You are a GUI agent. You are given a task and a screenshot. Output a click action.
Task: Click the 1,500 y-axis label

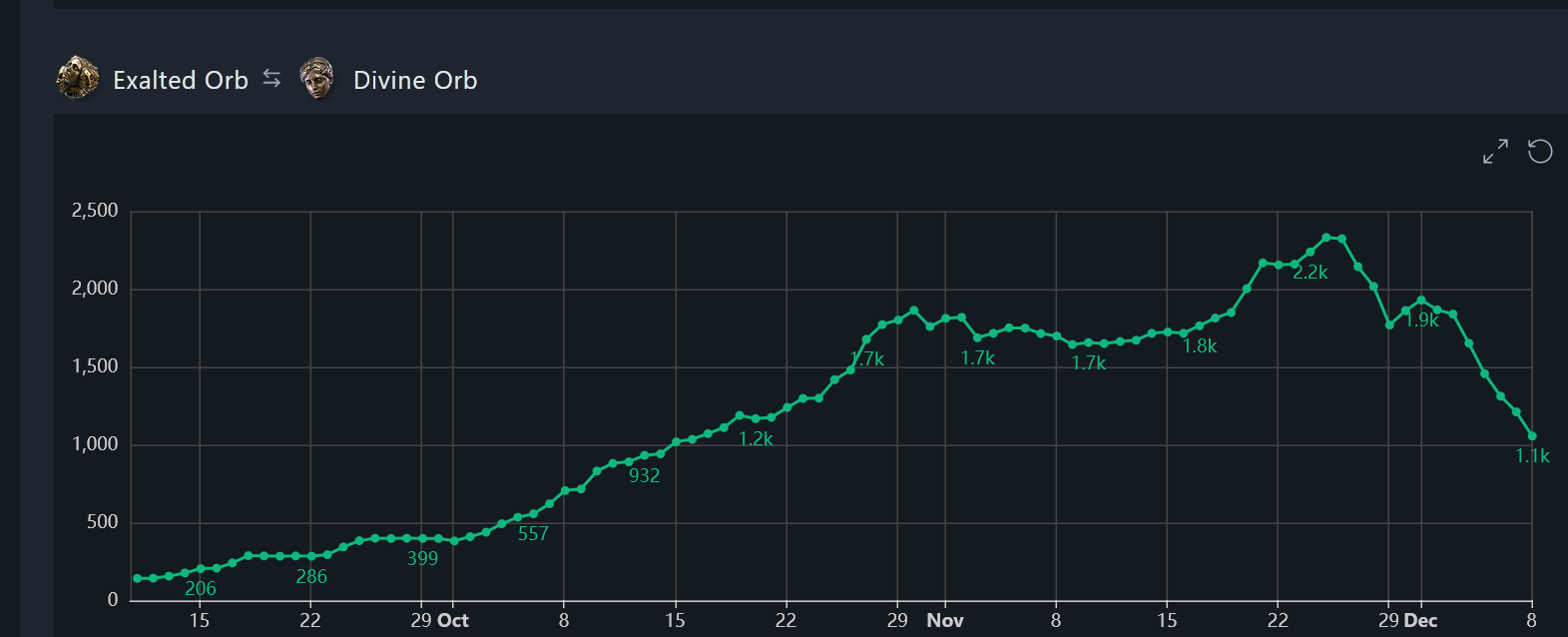pyautogui.click(x=95, y=366)
